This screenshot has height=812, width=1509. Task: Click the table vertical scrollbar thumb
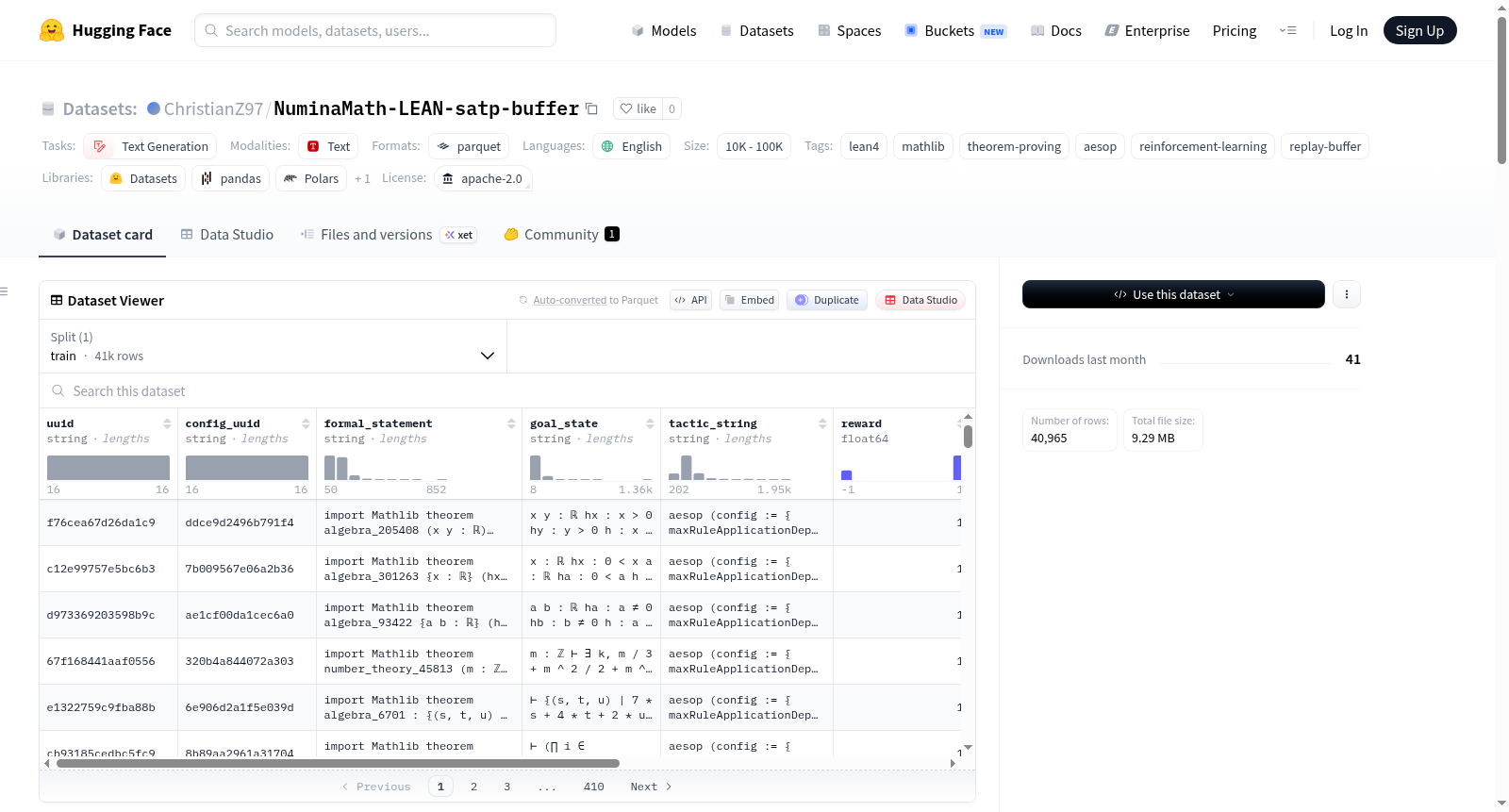coord(968,437)
